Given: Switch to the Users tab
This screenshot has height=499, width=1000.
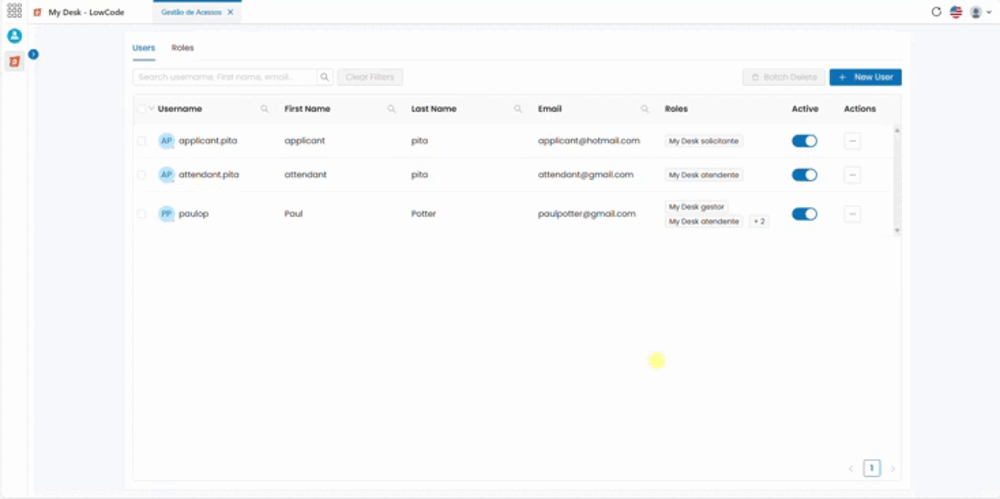Looking at the screenshot, I should tap(143, 48).
